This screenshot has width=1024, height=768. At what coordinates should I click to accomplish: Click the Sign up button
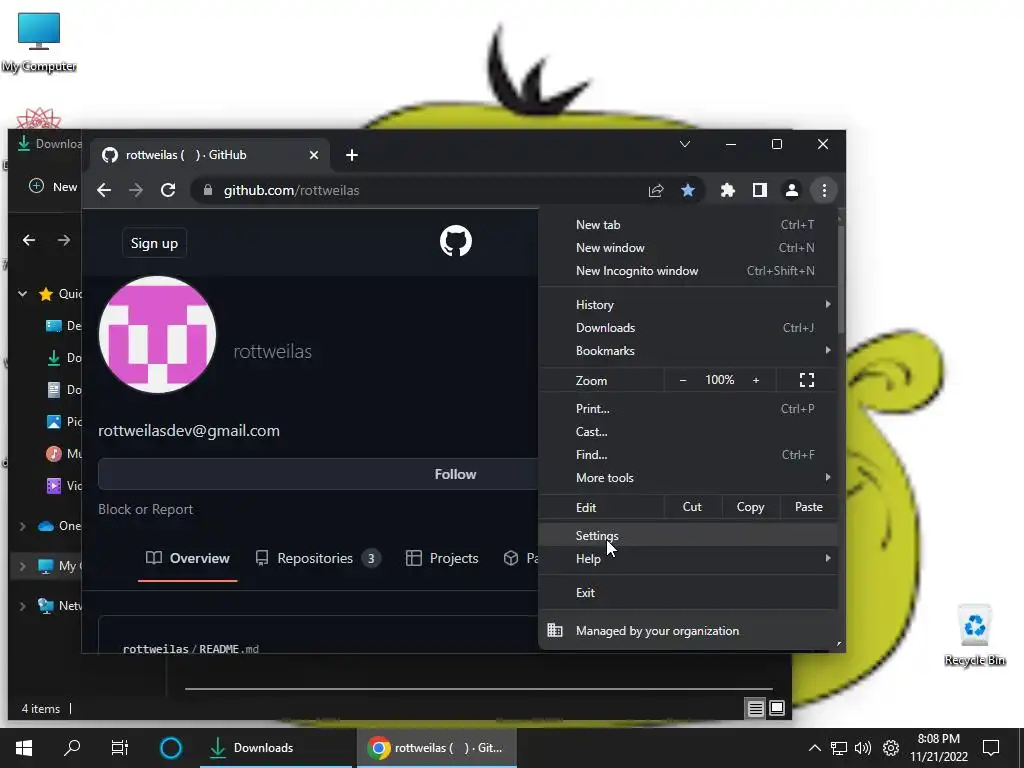tap(154, 243)
